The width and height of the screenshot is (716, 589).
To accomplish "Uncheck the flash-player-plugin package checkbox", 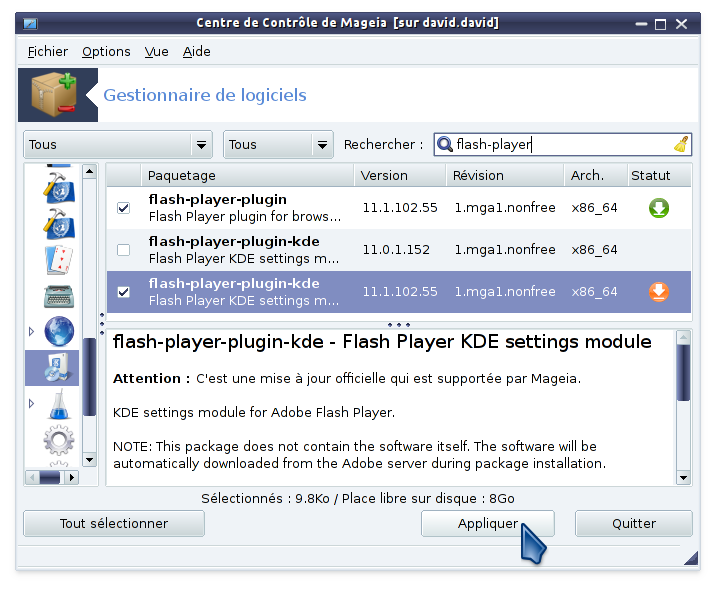I will (x=123, y=208).
